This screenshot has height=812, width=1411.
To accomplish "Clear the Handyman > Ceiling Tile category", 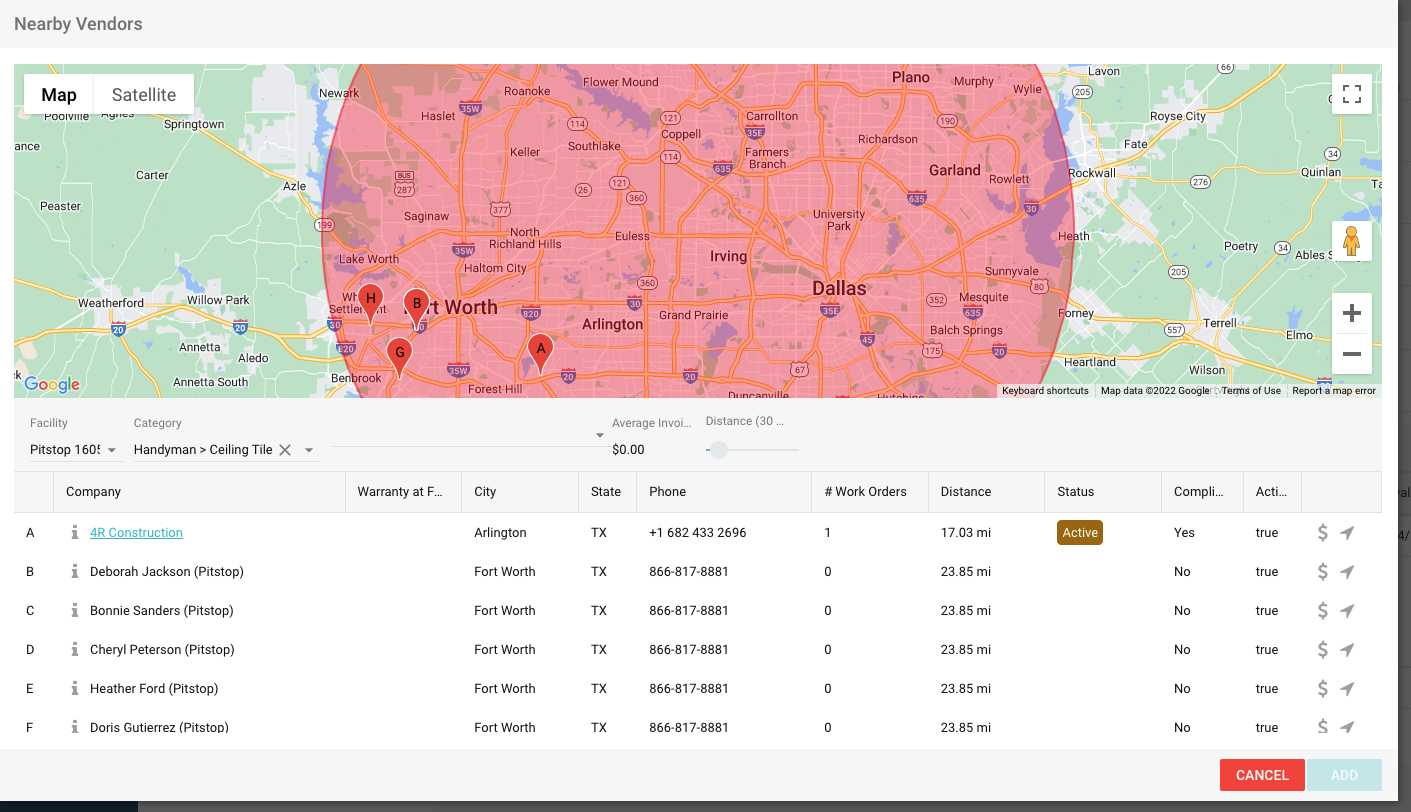I will [285, 450].
